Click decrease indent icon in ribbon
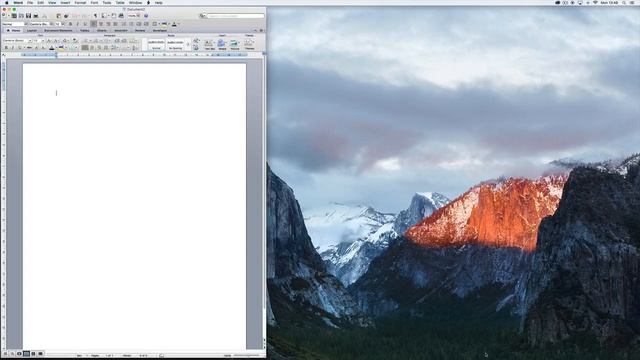This screenshot has height=360, width=640. pyautogui.click(x=118, y=40)
